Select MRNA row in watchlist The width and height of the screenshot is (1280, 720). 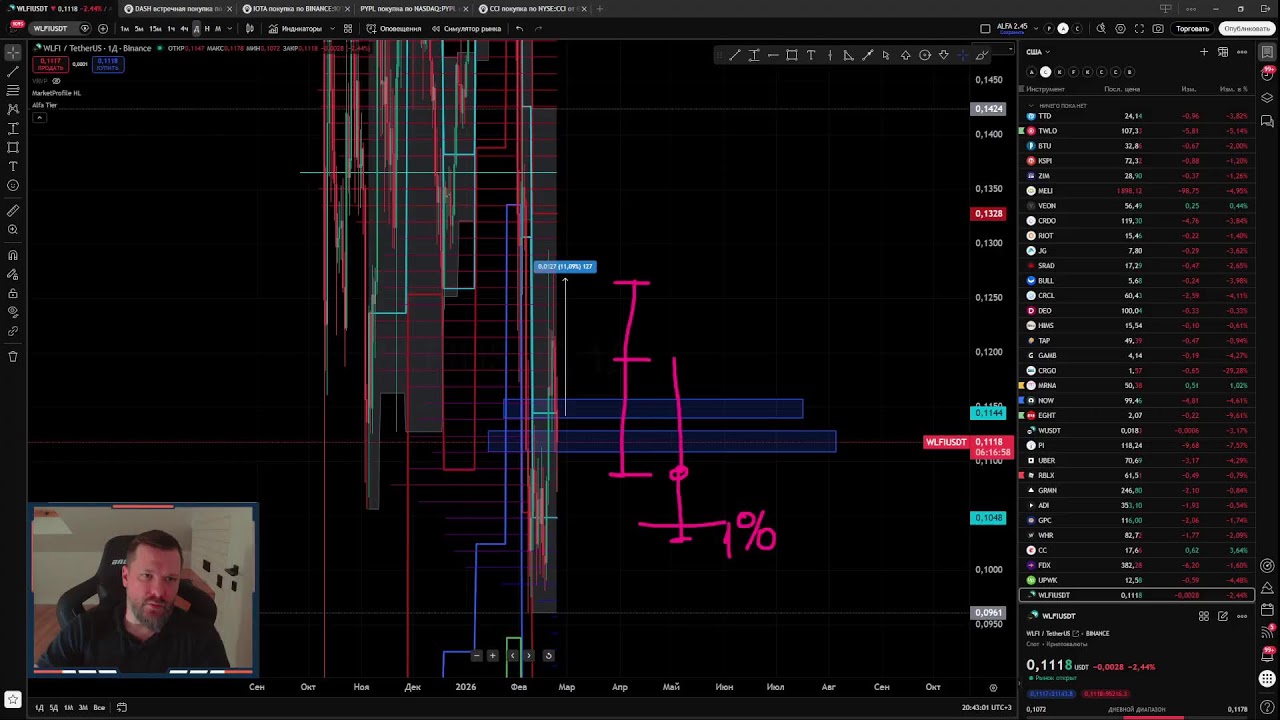[x=1136, y=386]
